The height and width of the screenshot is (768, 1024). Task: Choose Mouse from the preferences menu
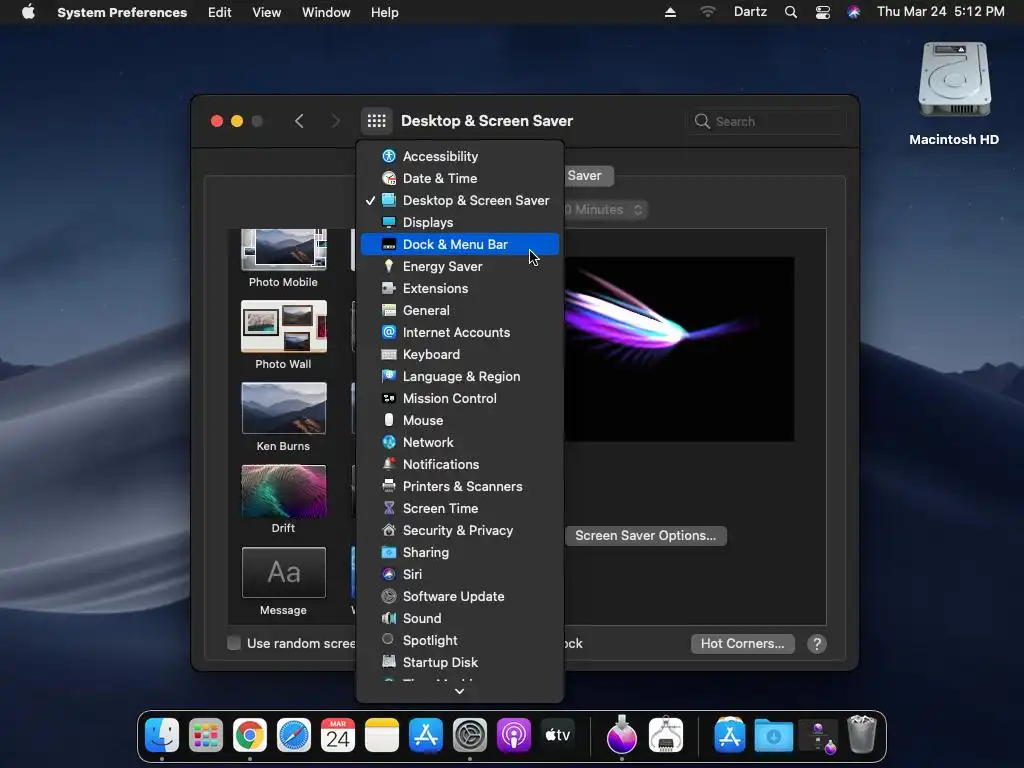coord(460,420)
